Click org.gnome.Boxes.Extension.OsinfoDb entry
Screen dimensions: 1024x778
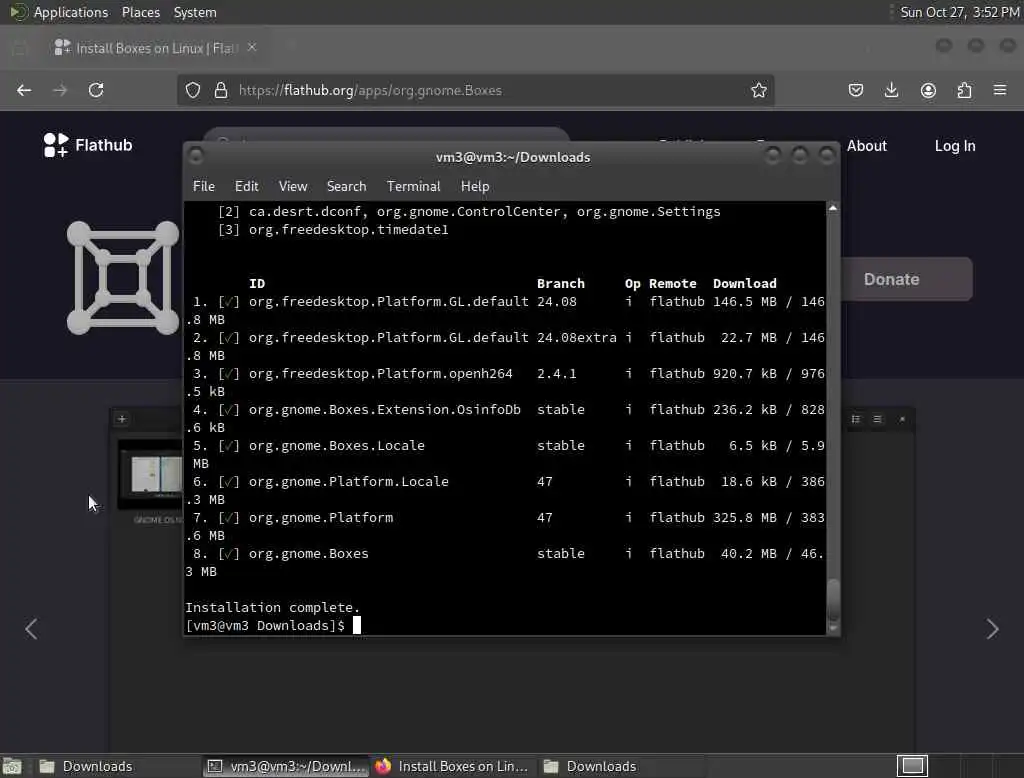(385, 410)
